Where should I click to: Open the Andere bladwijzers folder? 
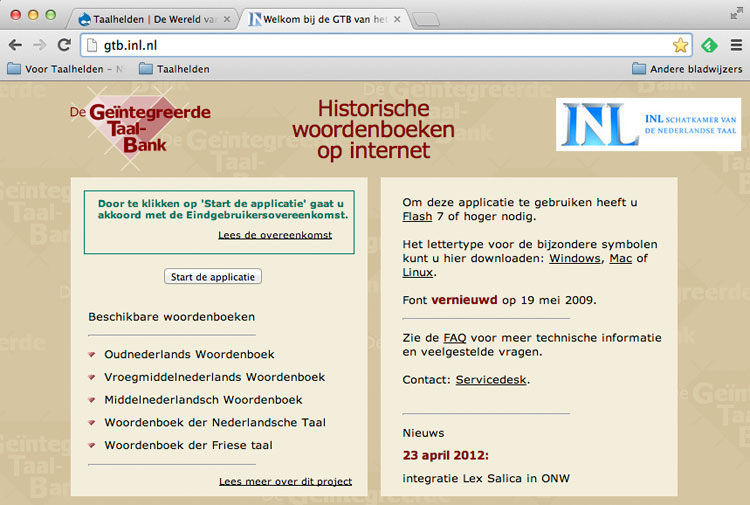coord(687,69)
